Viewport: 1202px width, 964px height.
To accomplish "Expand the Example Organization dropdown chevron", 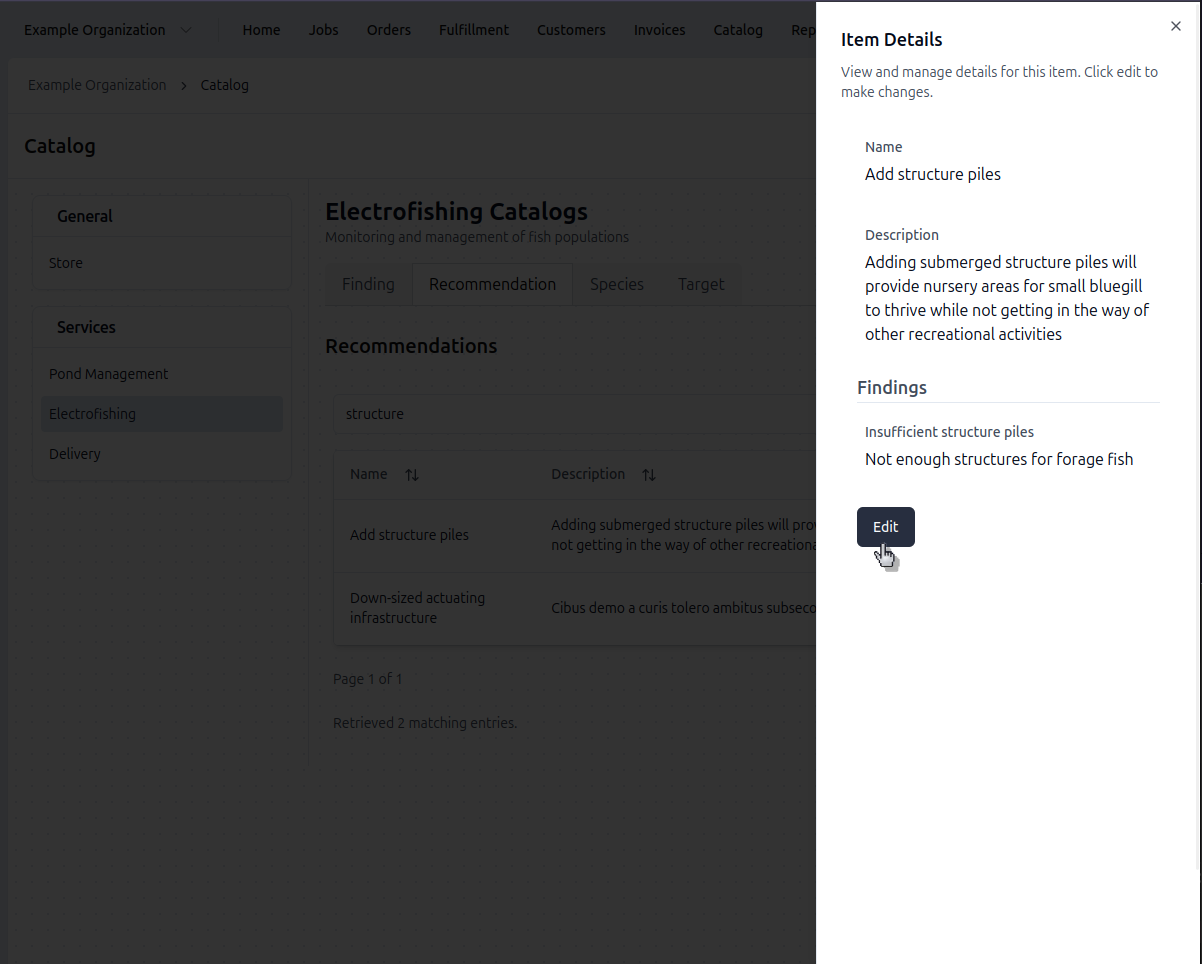I will click(186, 30).
